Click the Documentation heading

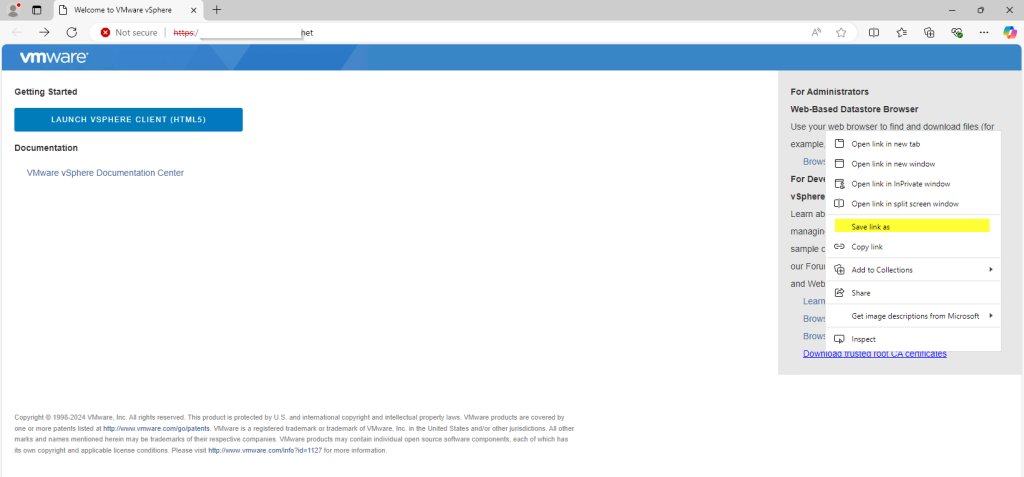click(46, 148)
